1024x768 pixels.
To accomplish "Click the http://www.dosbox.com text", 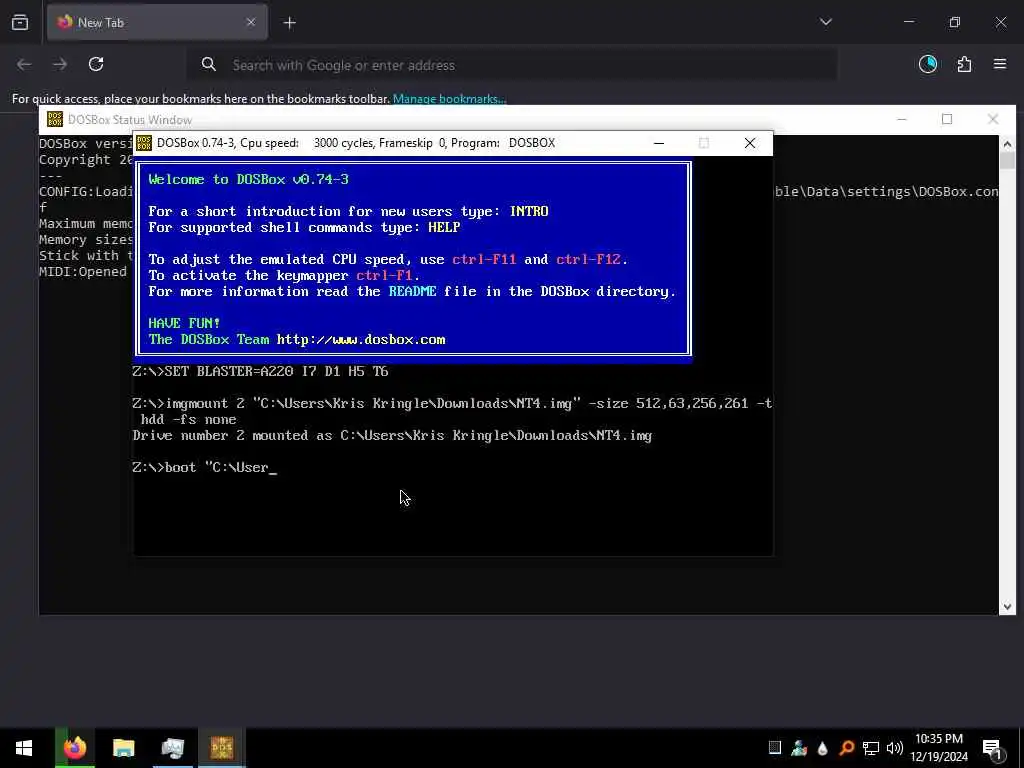I will pos(361,340).
